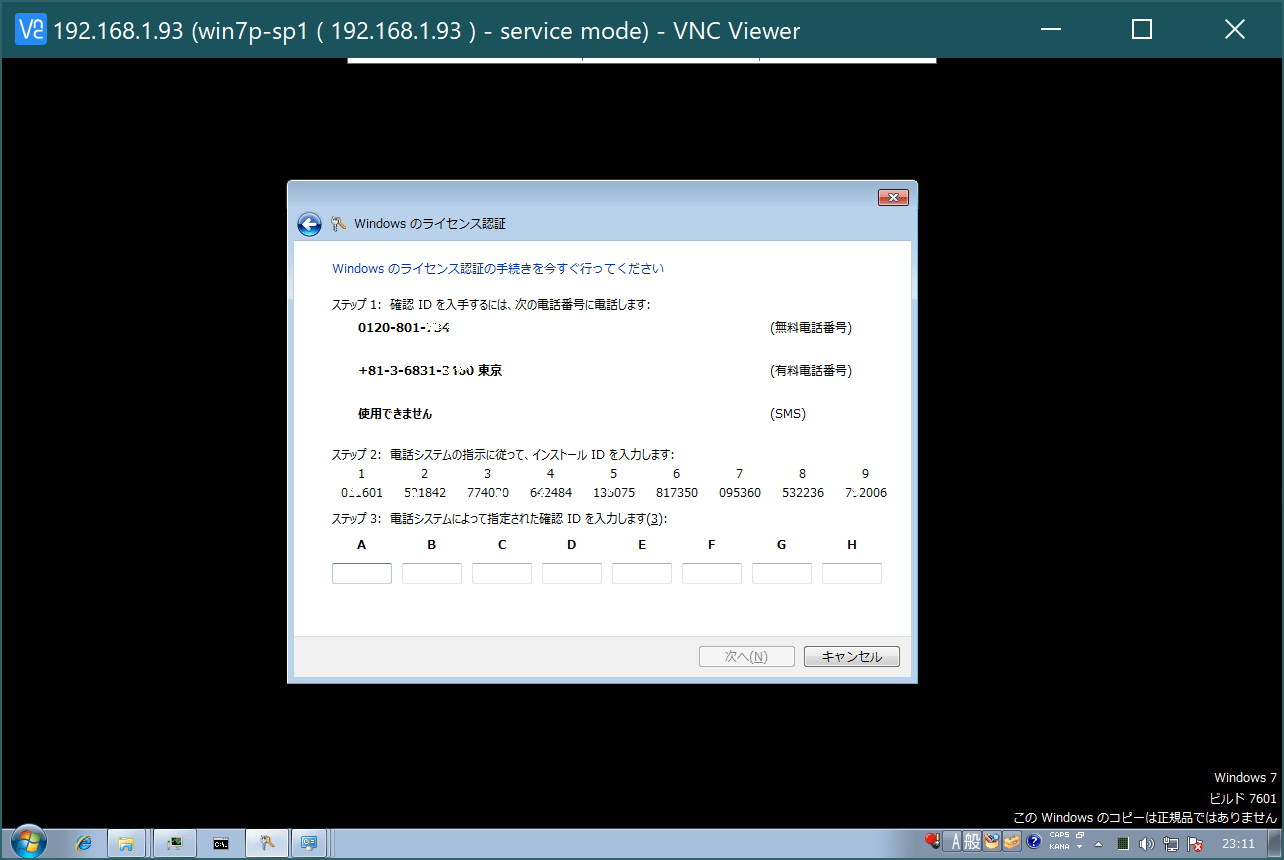The width and height of the screenshot is (1284, 860).
Task: Show hidden system tray icons
Action: 1099,843
